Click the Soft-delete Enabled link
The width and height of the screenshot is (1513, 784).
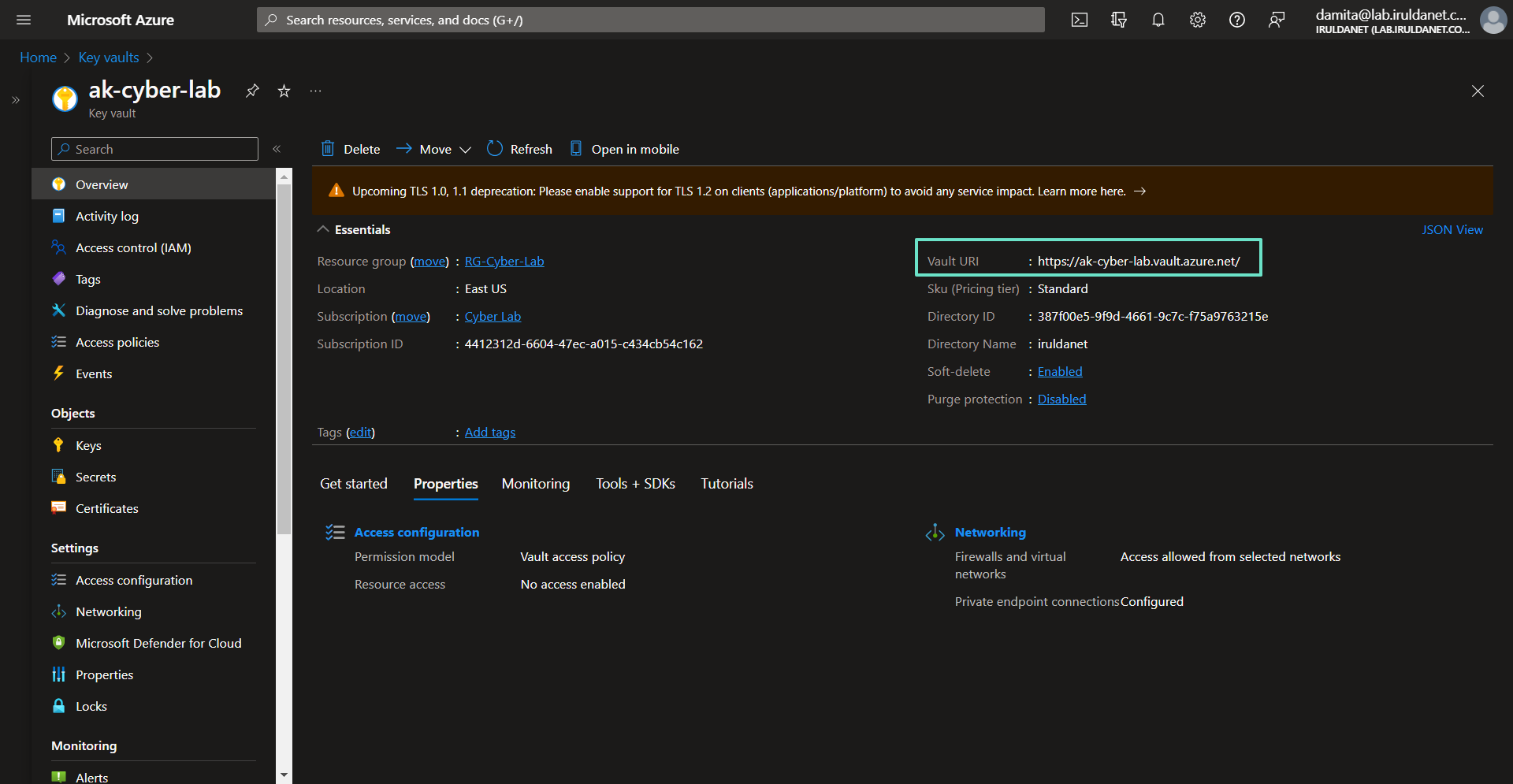click(x=1060, y=372)
